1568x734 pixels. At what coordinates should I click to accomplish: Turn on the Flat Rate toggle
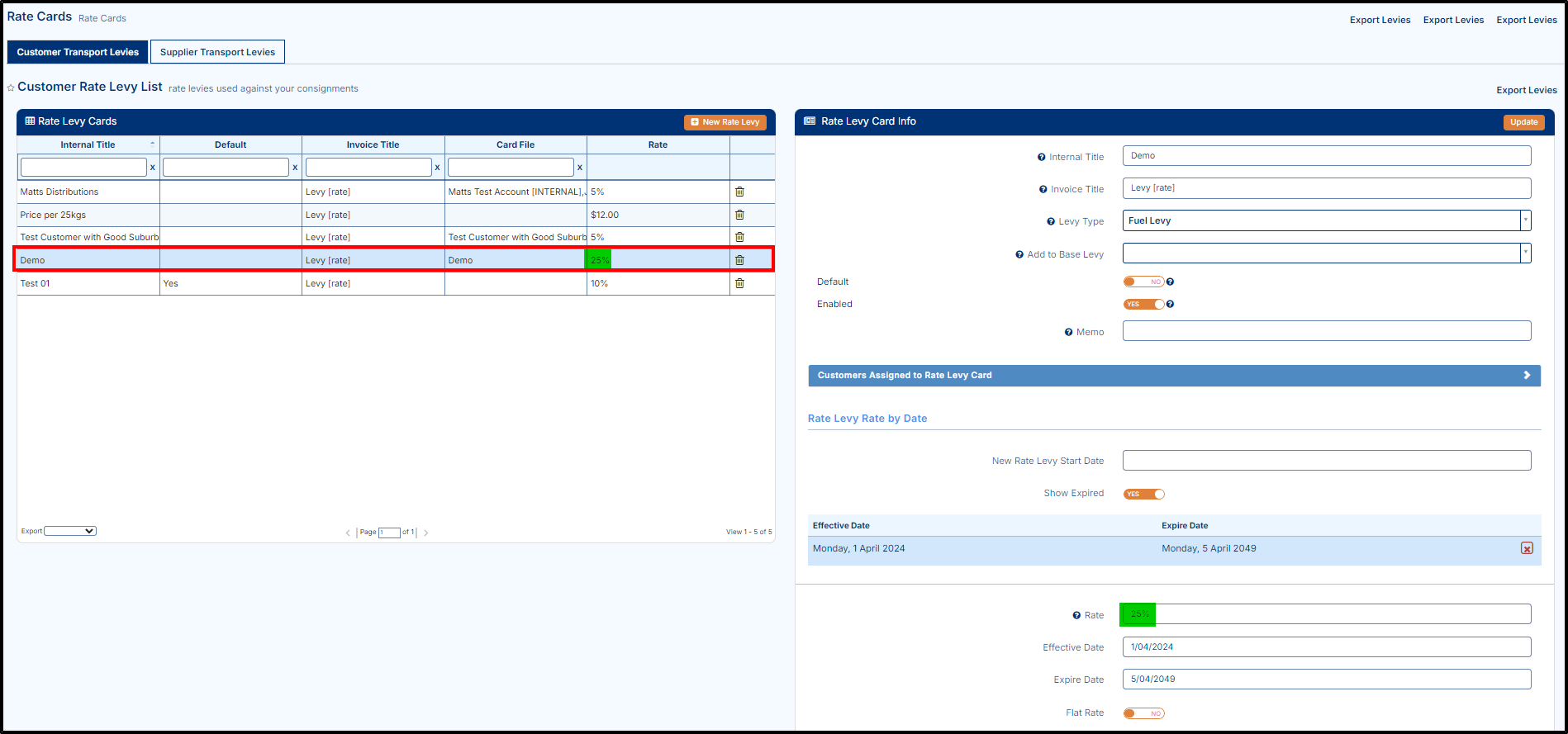pos(1143,713)
